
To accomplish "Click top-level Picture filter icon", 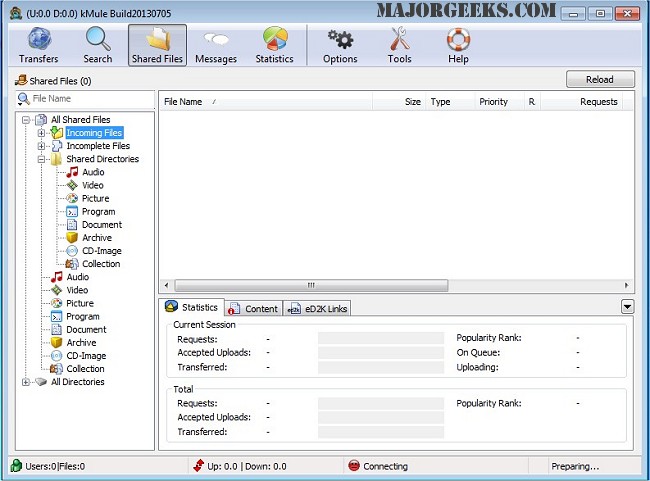I will click(x=57, y=303).
